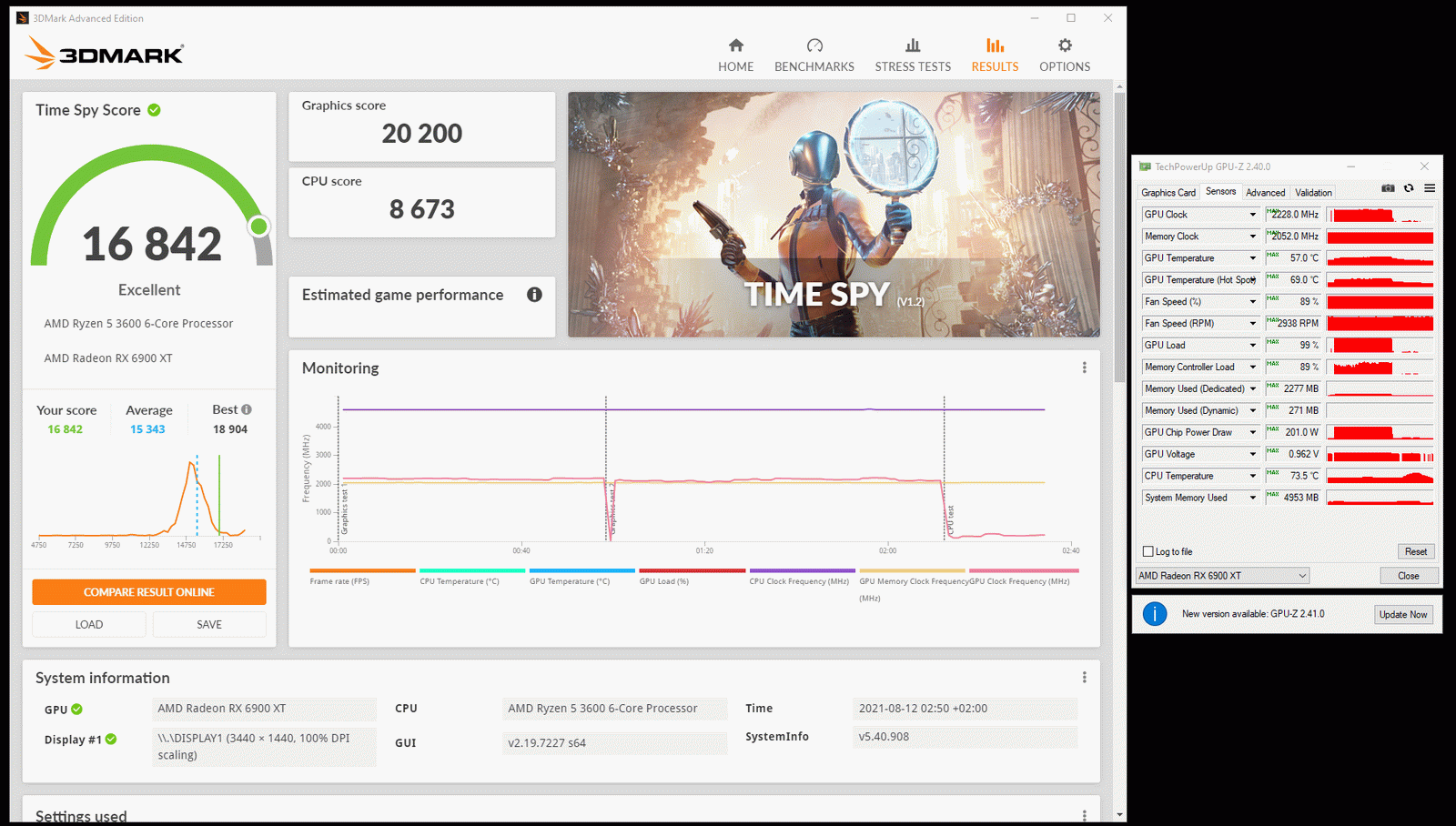This screenshot has height=826, width=1456.
Task: Open Advanced tab in GPU-Z
Action: pyautogui.click(x=1265, y=193)
